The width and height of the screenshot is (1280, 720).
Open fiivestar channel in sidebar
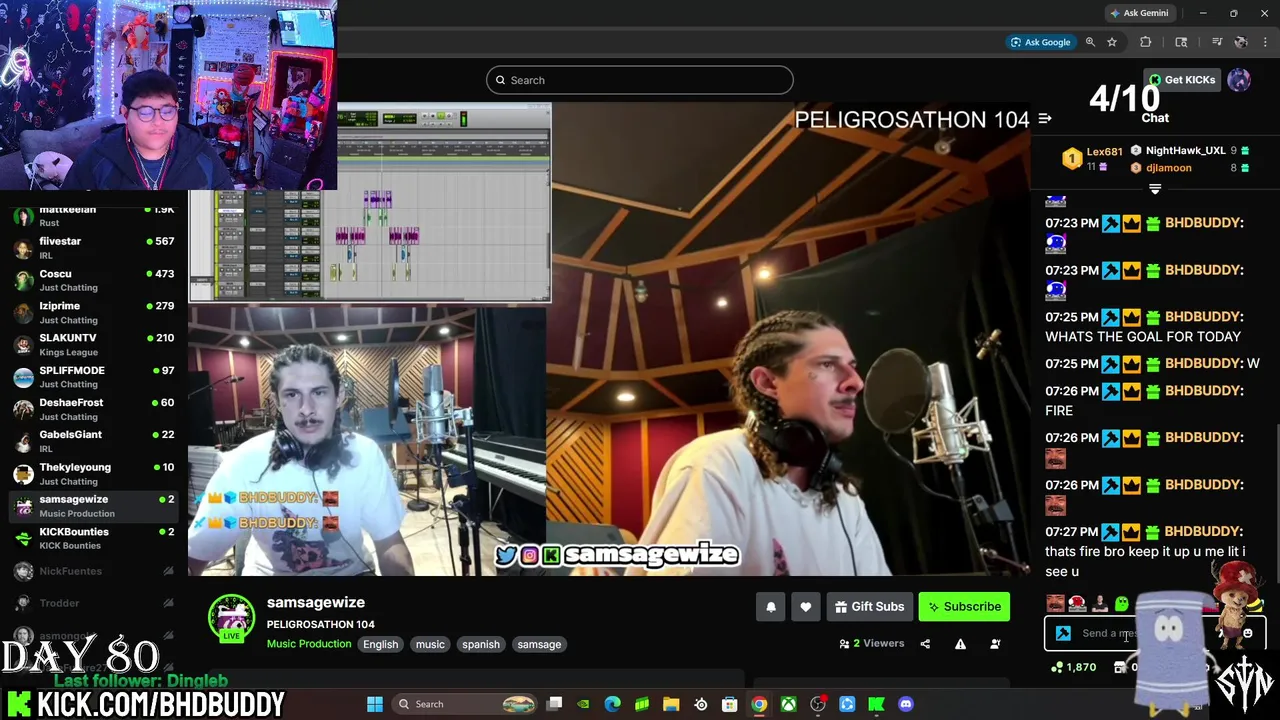tap(94, 248)
